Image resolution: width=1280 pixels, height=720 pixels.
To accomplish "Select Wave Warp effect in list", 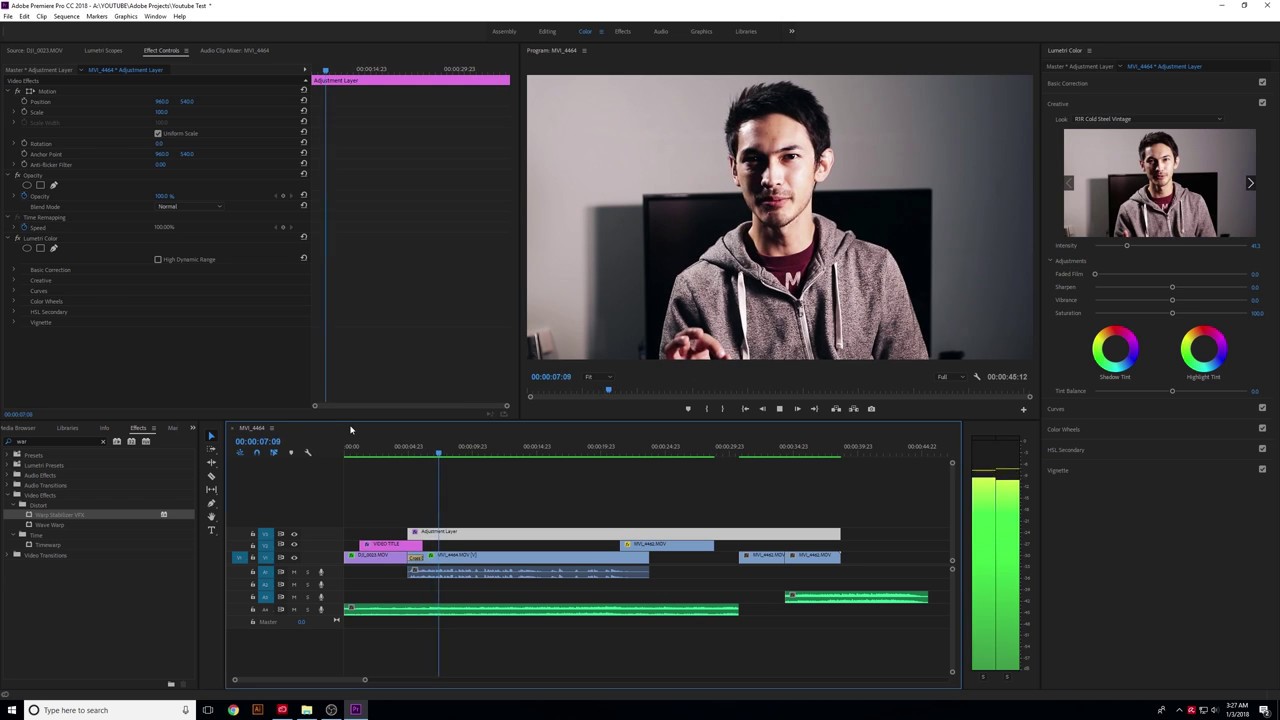I will tap(49, 525).
